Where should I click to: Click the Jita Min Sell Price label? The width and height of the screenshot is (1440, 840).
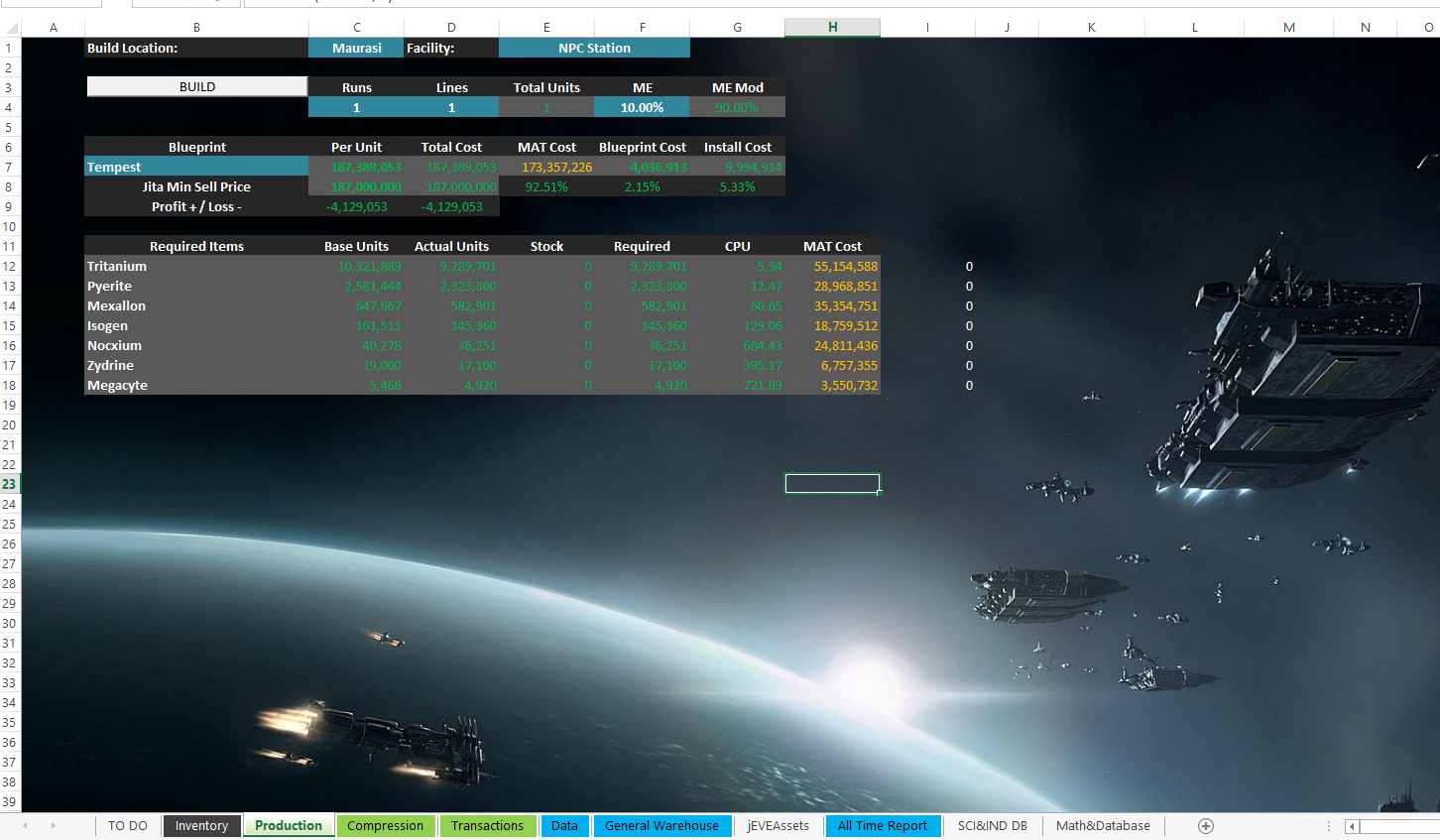(196, 186)
